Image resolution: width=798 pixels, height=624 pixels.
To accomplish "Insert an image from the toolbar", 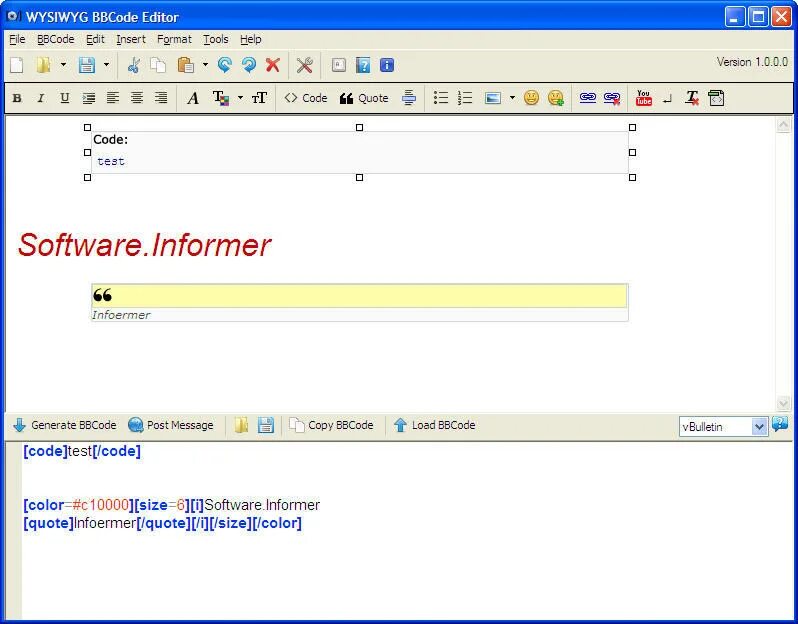I will (x=493, y=98).
